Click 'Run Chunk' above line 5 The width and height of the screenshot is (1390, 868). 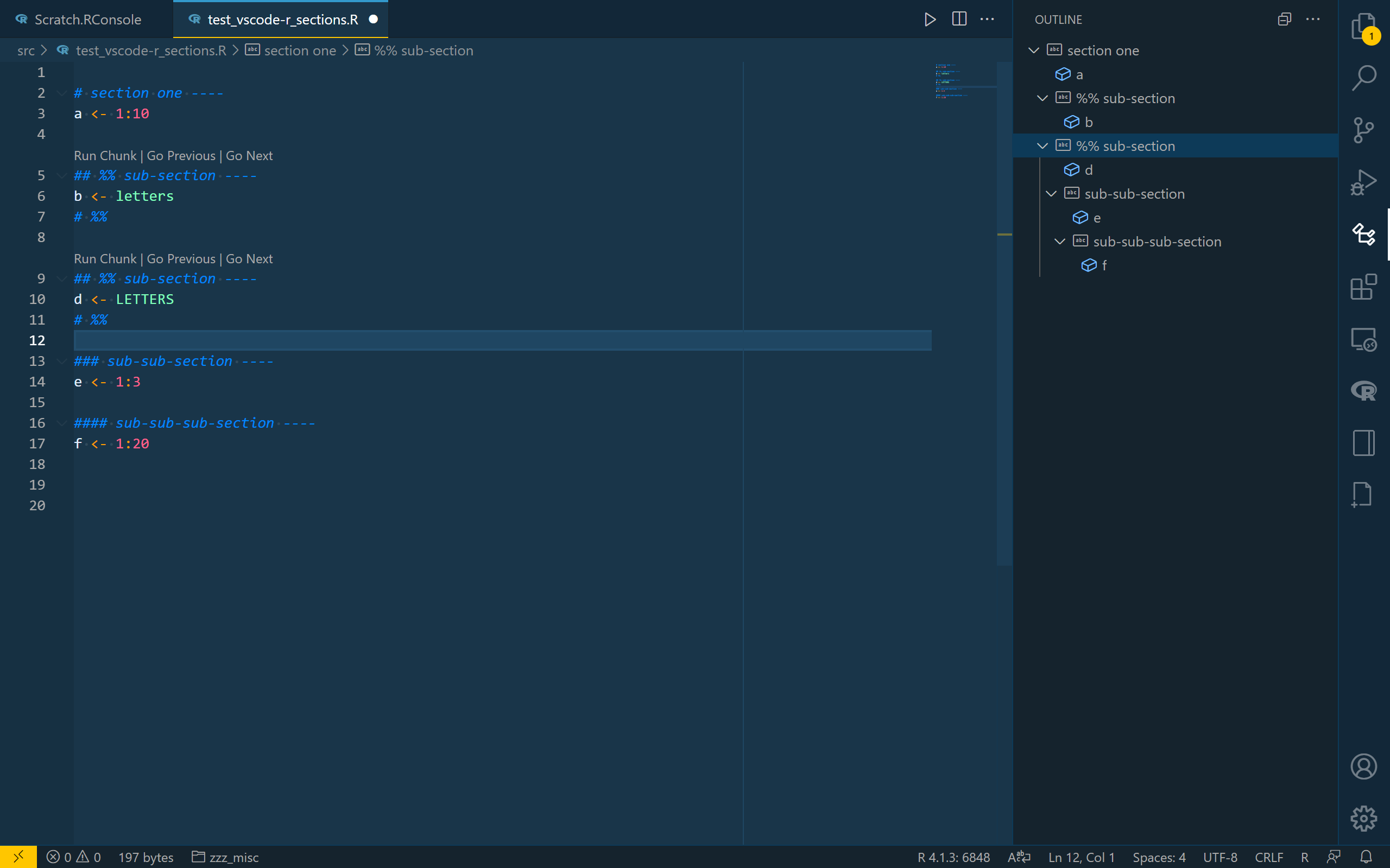point(105,156)
